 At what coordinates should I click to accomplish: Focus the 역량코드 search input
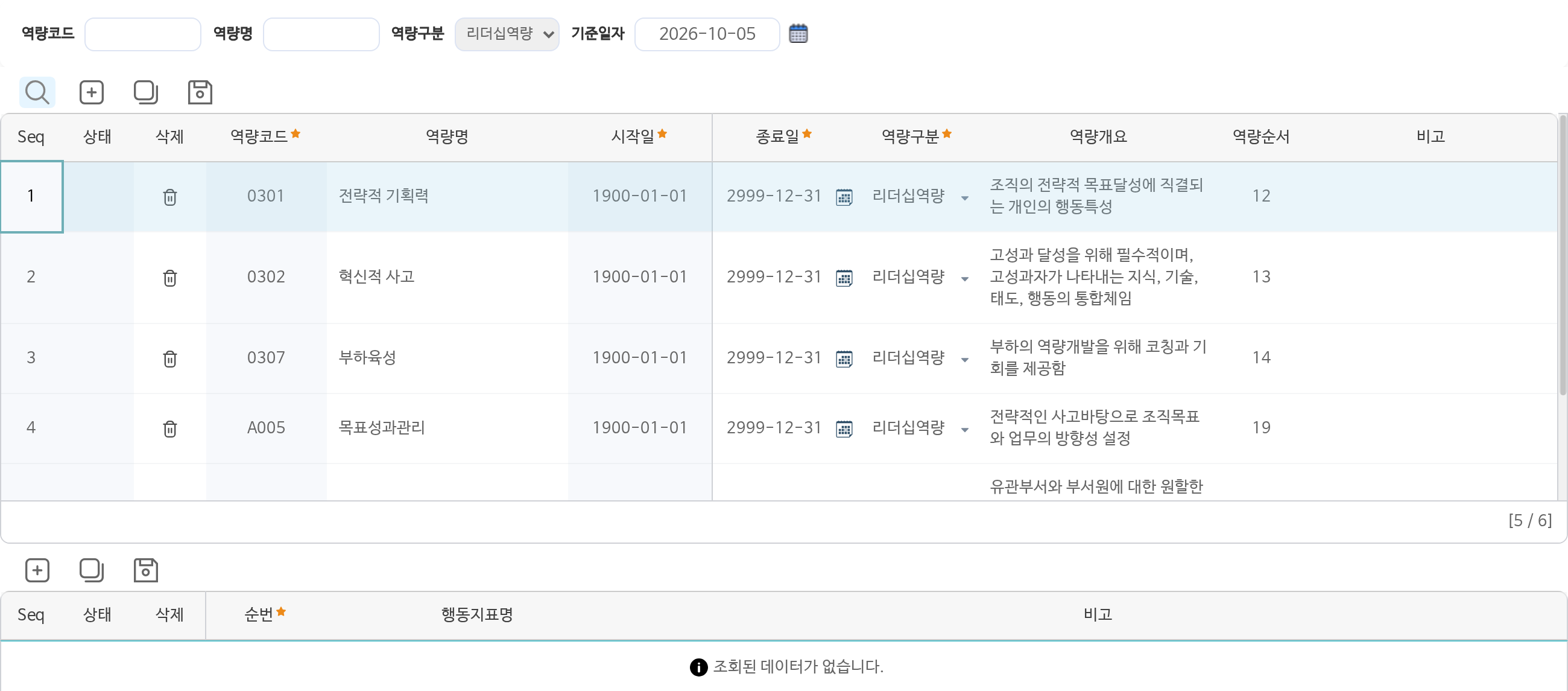coord(142,34)
